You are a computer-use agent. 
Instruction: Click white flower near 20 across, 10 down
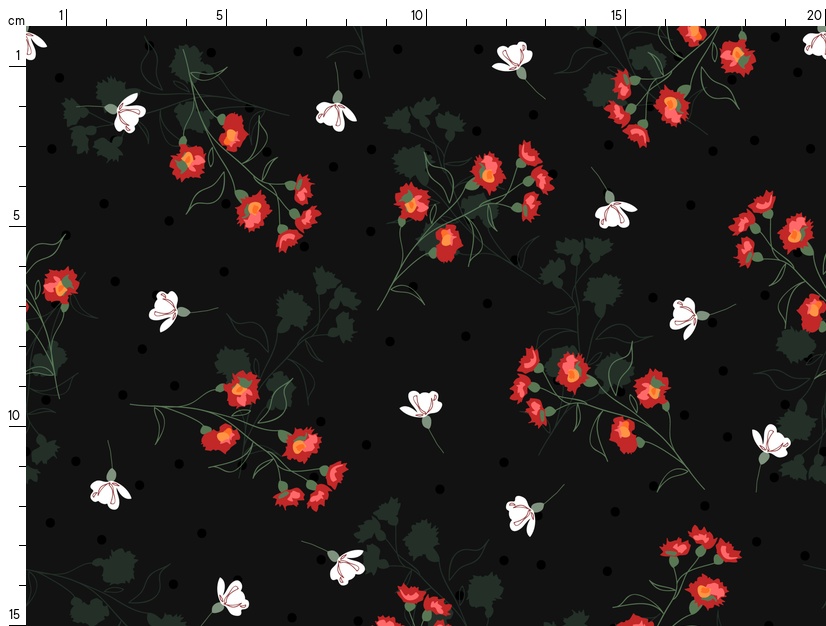(x=770, y=441)
